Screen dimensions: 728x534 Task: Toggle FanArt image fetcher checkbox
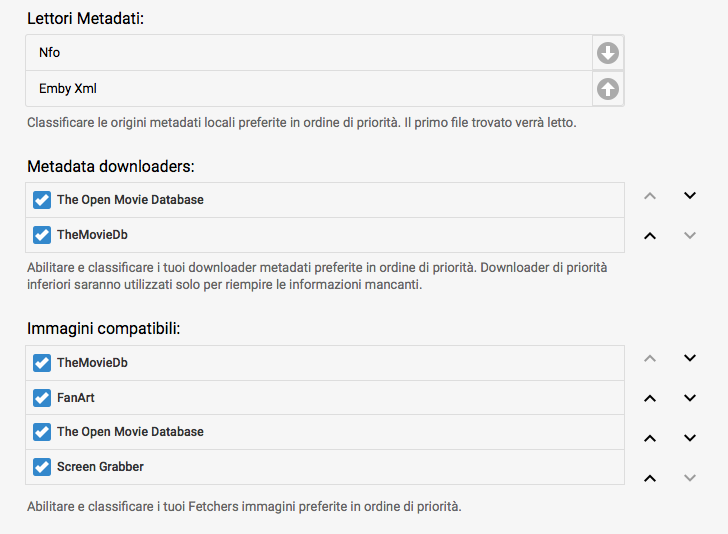tap(42, 398)
